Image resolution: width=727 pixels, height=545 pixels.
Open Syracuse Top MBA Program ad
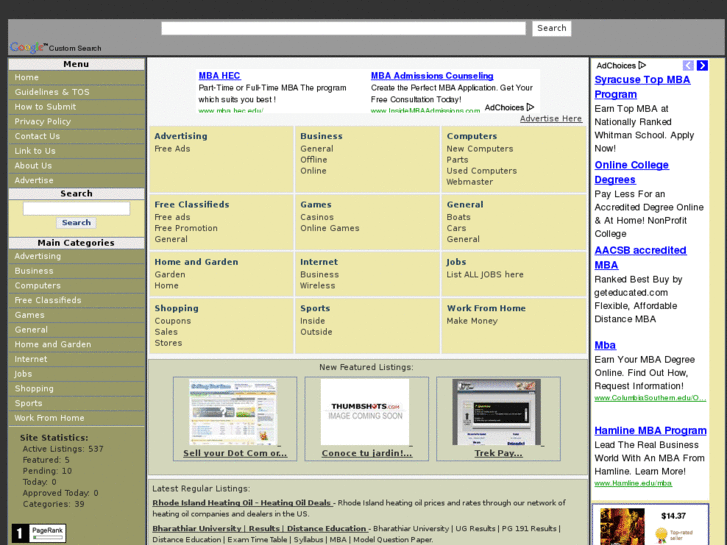coord(642,87)
